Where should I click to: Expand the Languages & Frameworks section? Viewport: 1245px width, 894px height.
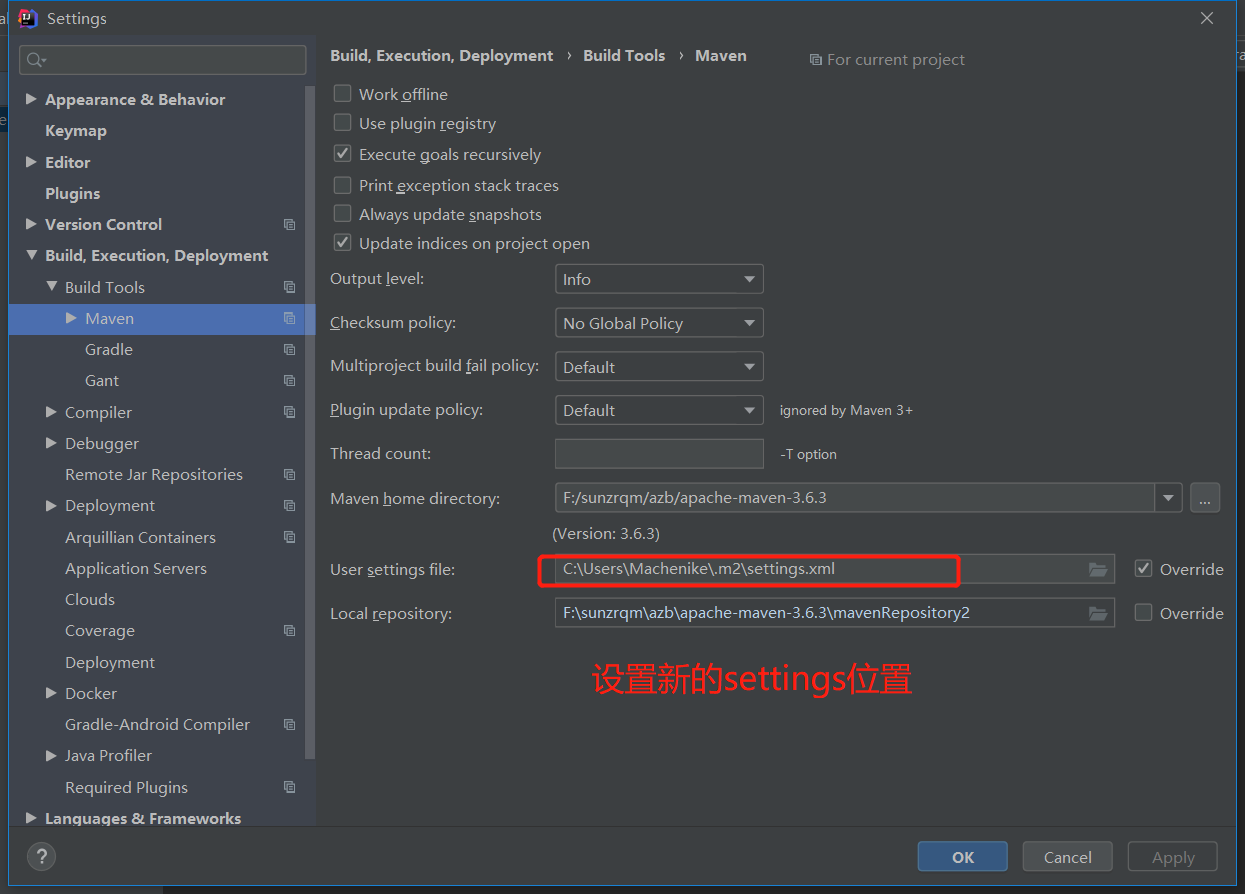pyautogui.click(x=31, y=818)
